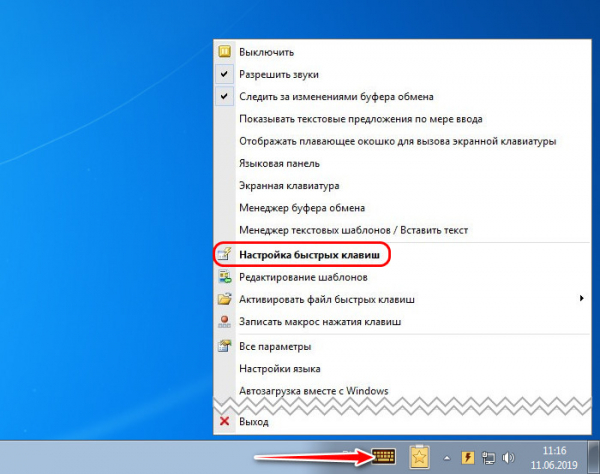This screenshot has height=474, width=600.
Task: Show hidden tray icons arrow
Action: 447,458
